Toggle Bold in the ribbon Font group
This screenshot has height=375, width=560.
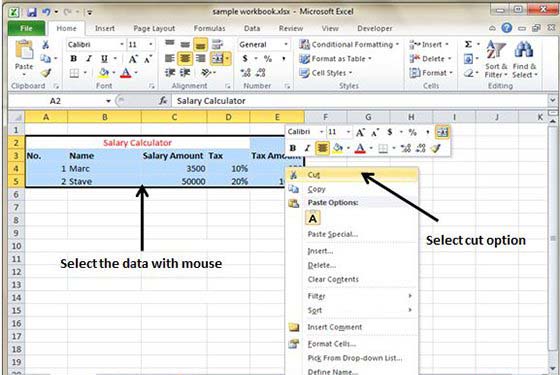(74, 59)
